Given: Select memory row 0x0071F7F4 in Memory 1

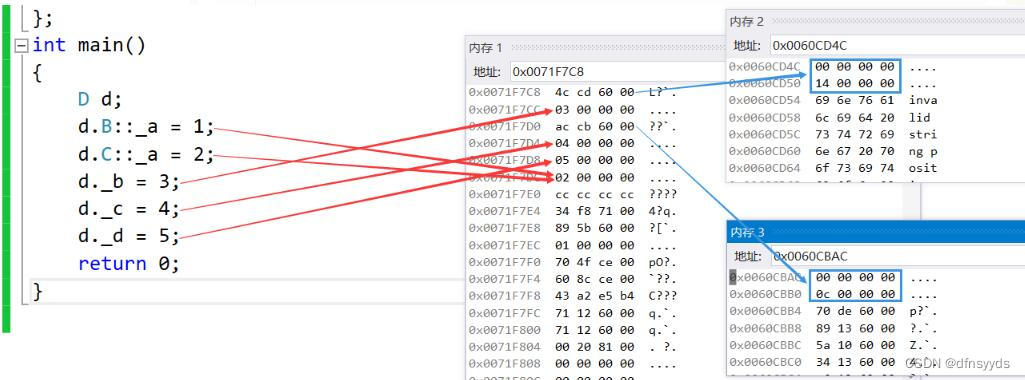Looking at the screenshot, I should 573,279.
